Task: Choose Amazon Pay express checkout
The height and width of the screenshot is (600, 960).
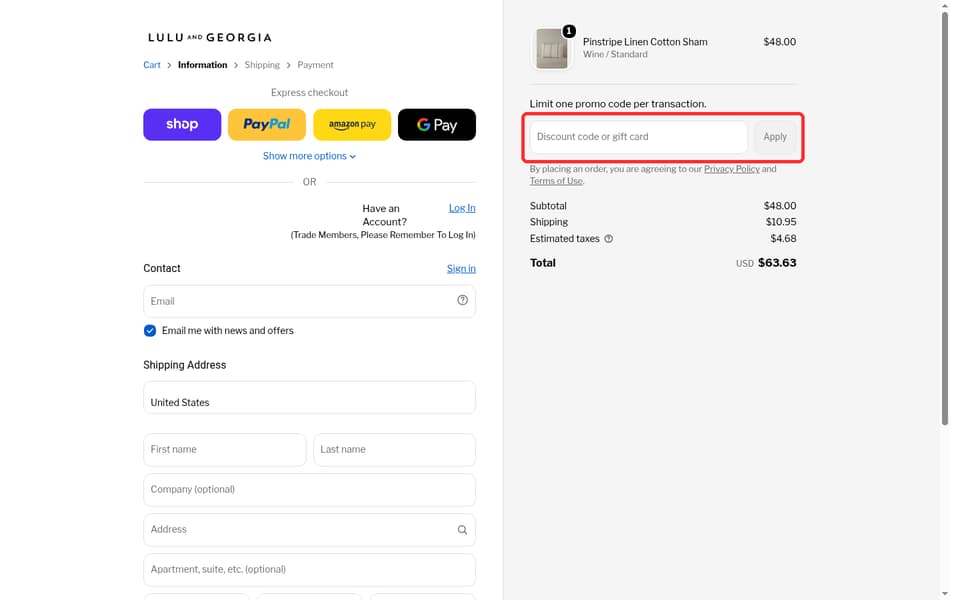Action: point(352,124)
